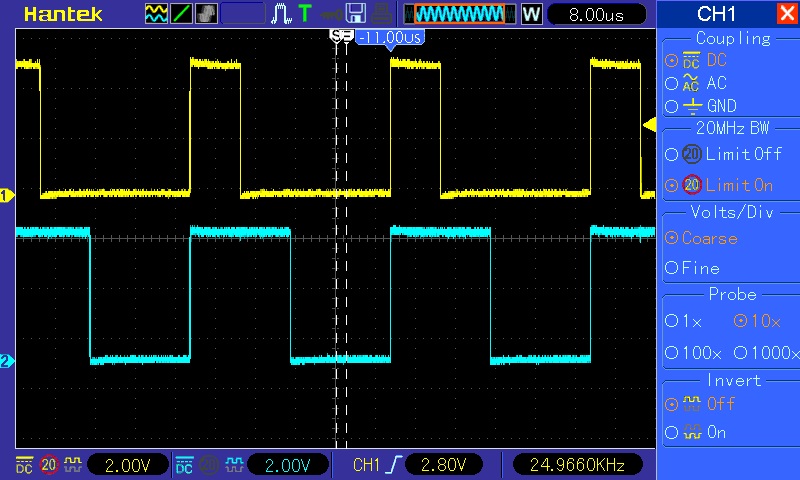Click the waveform memory overview bar
Viewport: 800px width, 480px height.
click(x=460, y=14)
